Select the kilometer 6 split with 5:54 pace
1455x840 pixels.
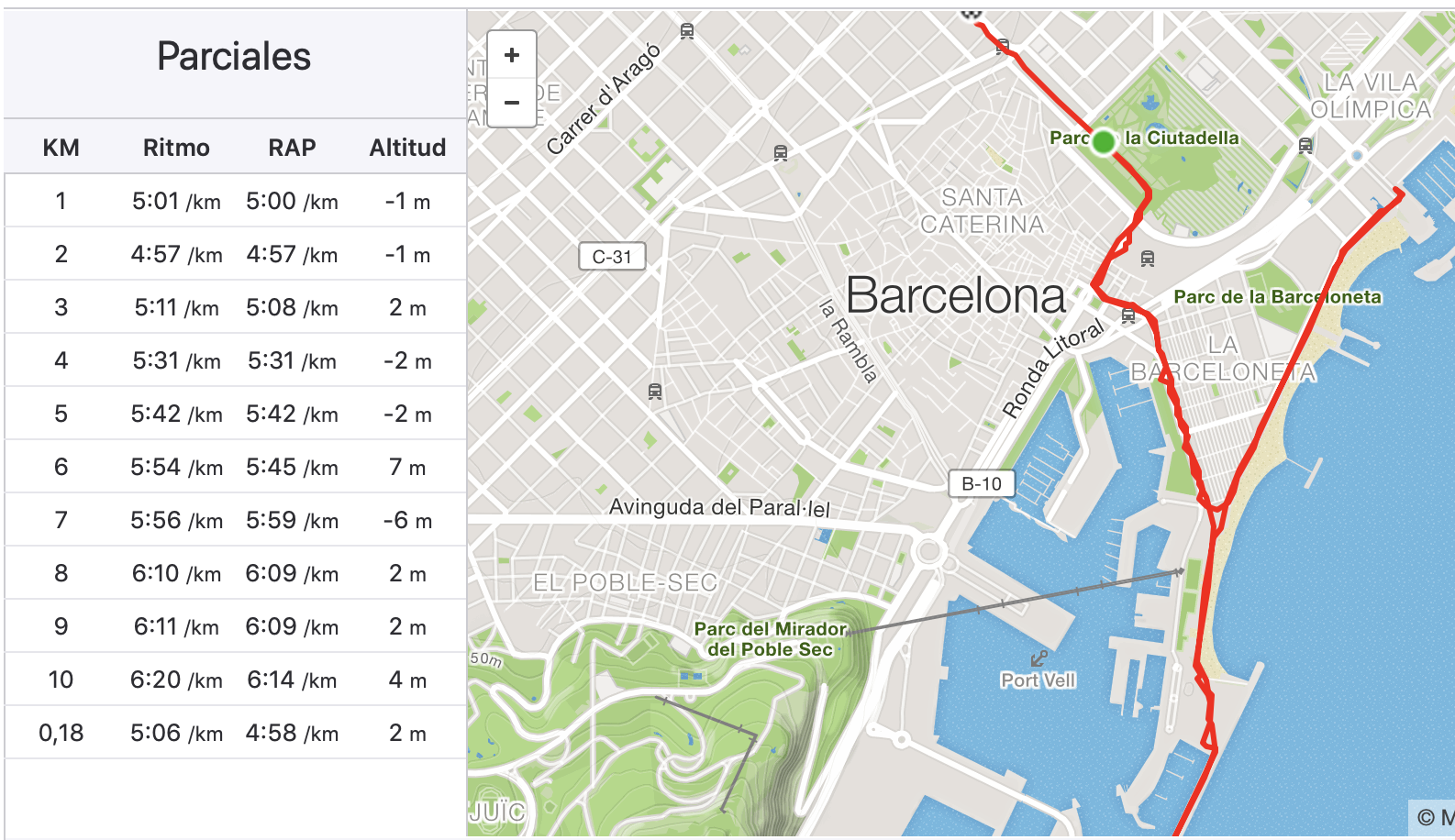(x=235, y=467)
